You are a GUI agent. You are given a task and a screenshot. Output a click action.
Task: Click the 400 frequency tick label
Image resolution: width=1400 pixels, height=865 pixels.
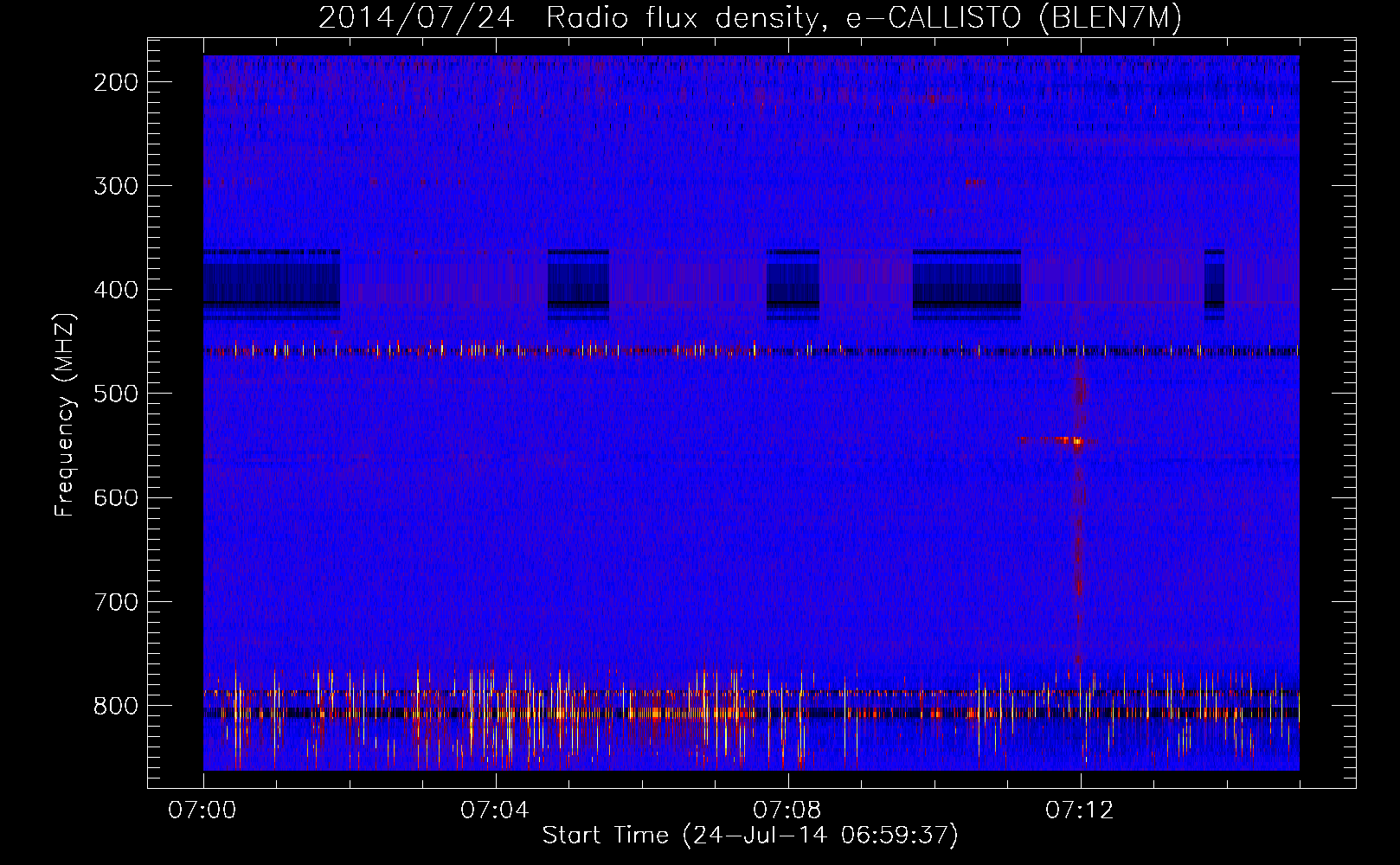tap(116, 290)
